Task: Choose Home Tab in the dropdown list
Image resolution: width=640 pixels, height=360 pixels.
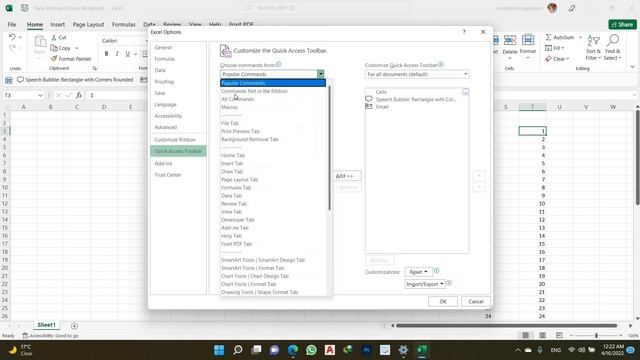Action: 233,156
